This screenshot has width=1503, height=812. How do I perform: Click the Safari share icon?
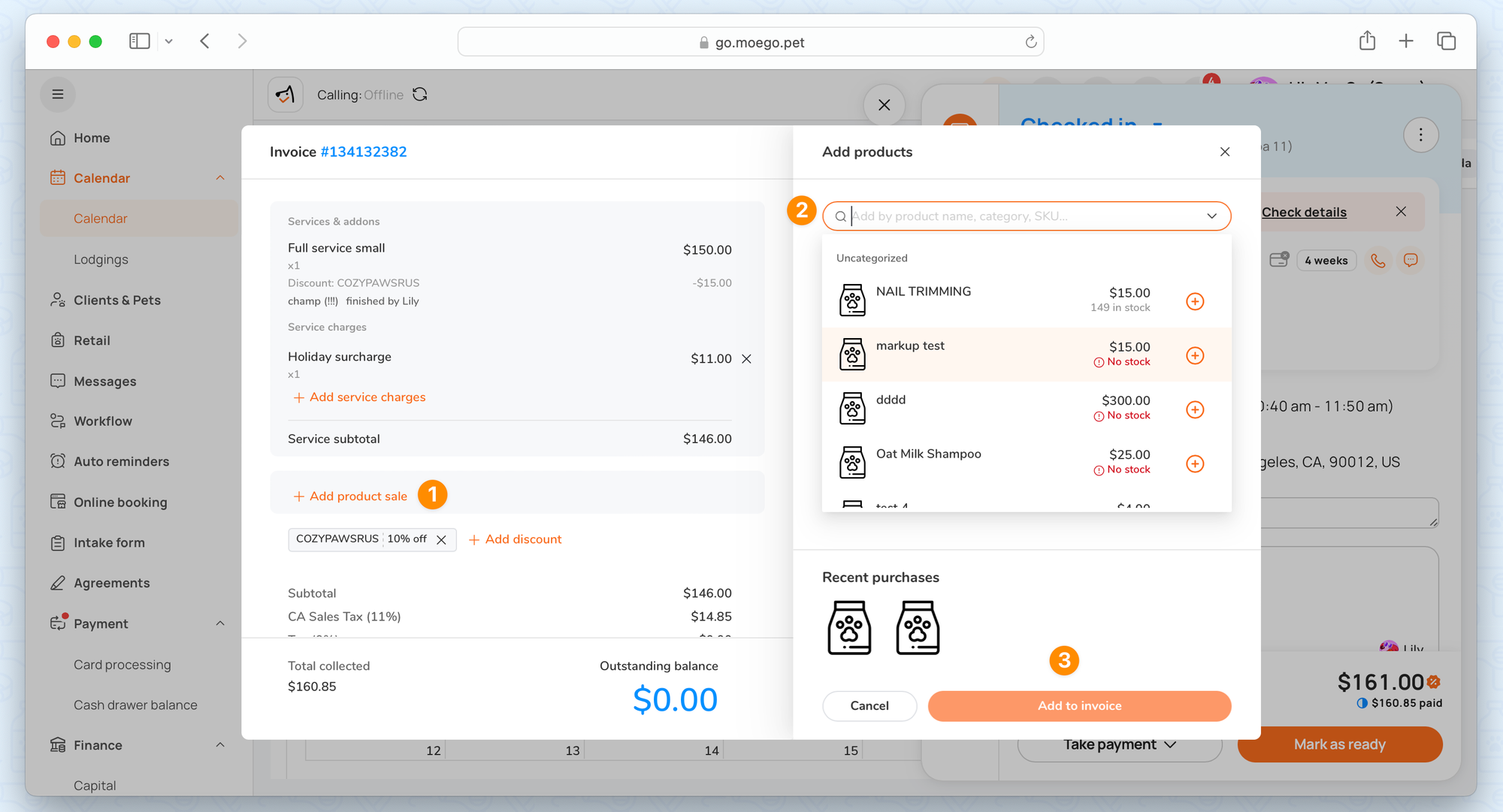[x=1367, y=41]
